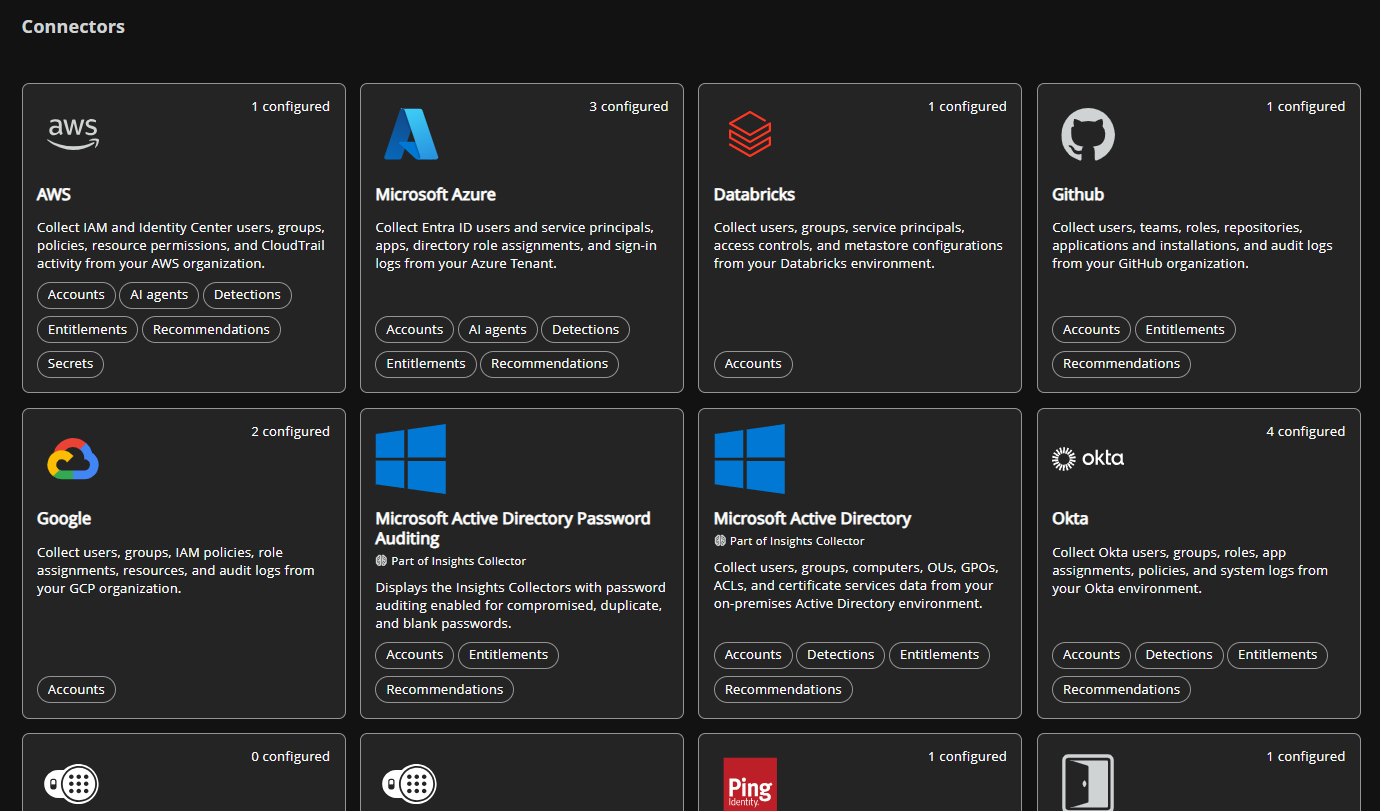Click the door logo icon in bottom row
Screen dimensions: 1380x811
click(1087, 783)
